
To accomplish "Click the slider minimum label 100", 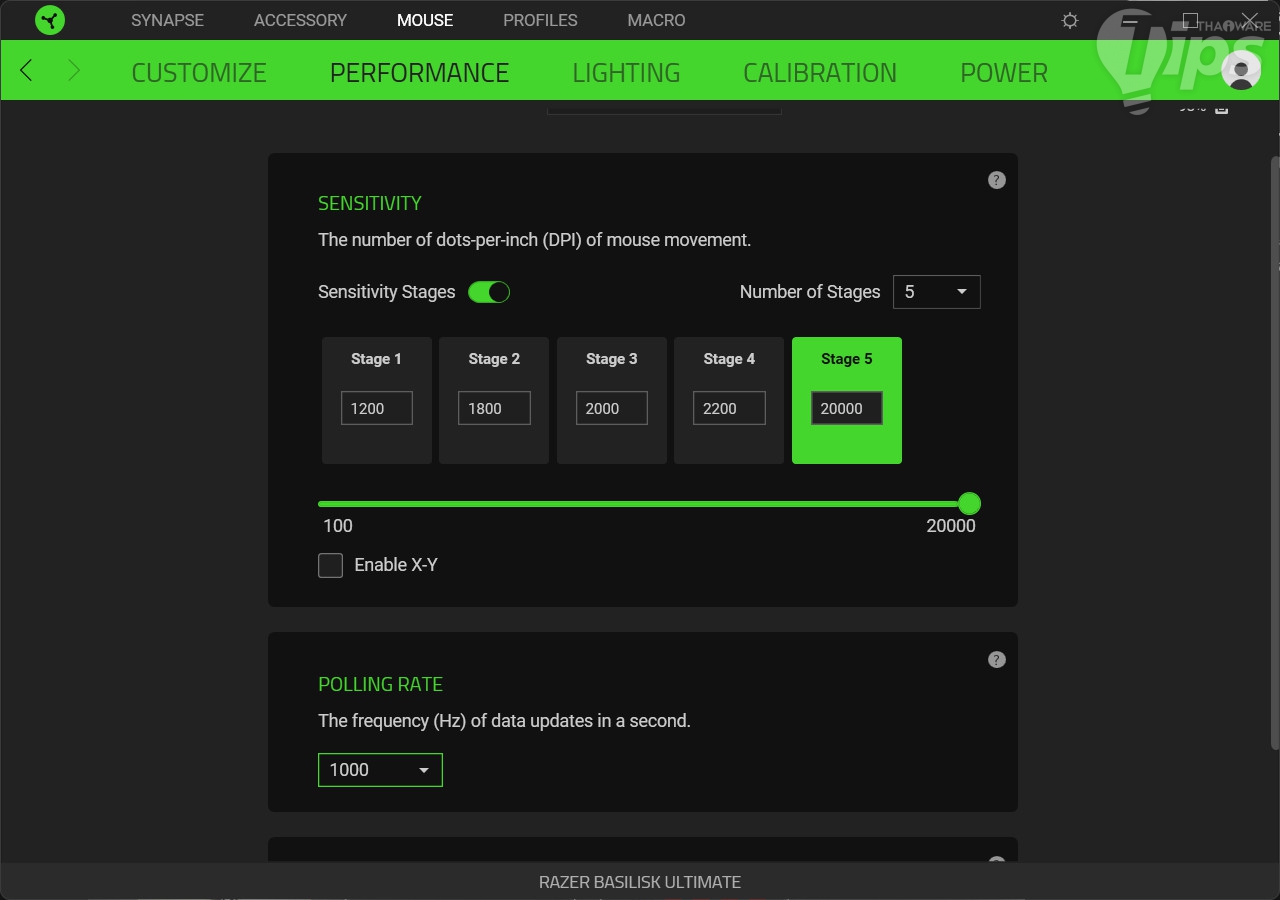I will 338,526.
